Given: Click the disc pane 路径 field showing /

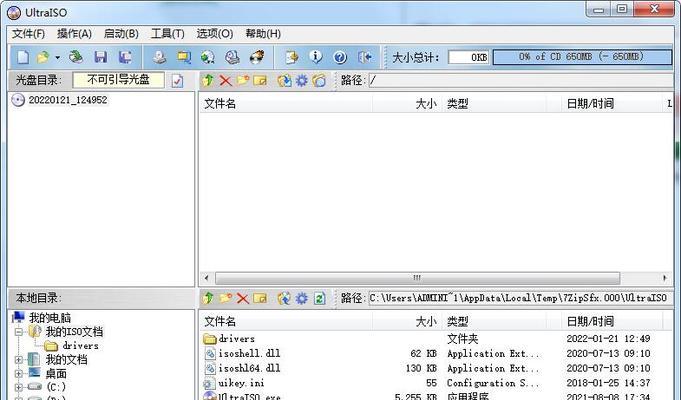Looking at the screenshot, I should click(521, 80).
